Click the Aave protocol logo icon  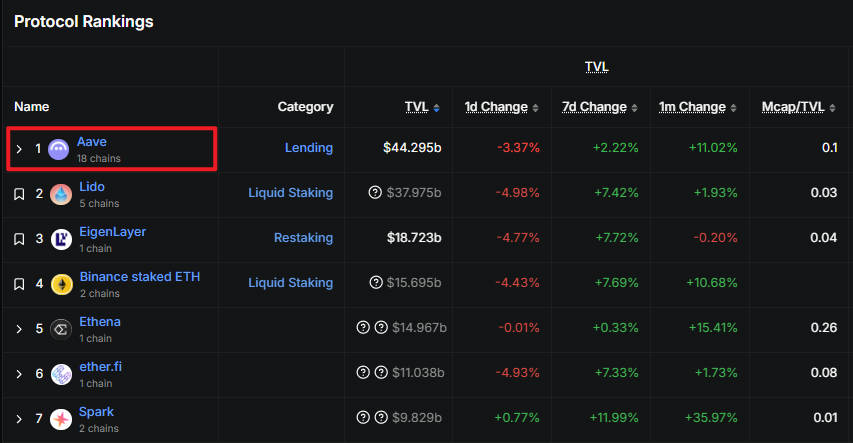coord(59,149)
